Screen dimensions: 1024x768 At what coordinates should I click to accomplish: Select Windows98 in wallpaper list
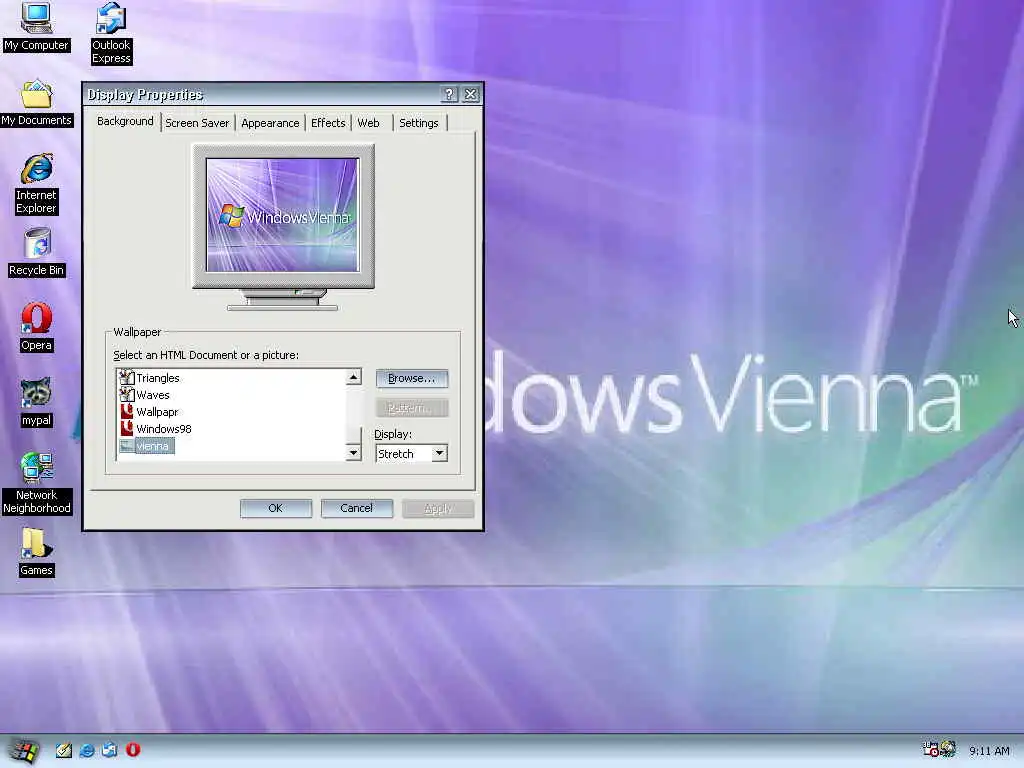pos(163,429)
